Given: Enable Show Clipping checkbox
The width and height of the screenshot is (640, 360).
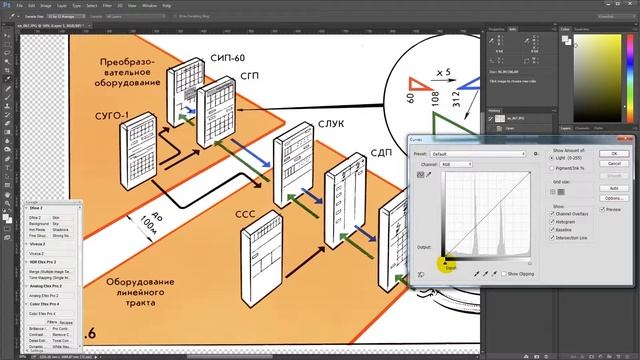Looking at the screenshot, I should coord(504,274).
